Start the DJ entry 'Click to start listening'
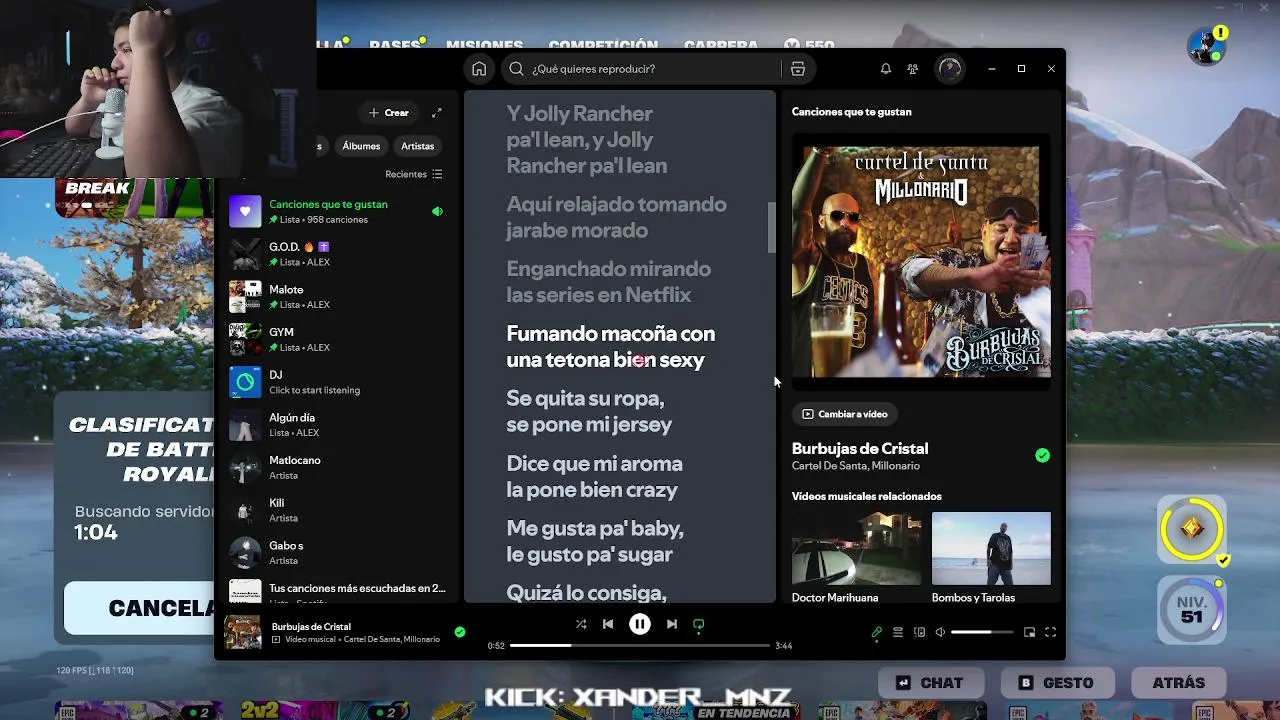 pos(337,382)
